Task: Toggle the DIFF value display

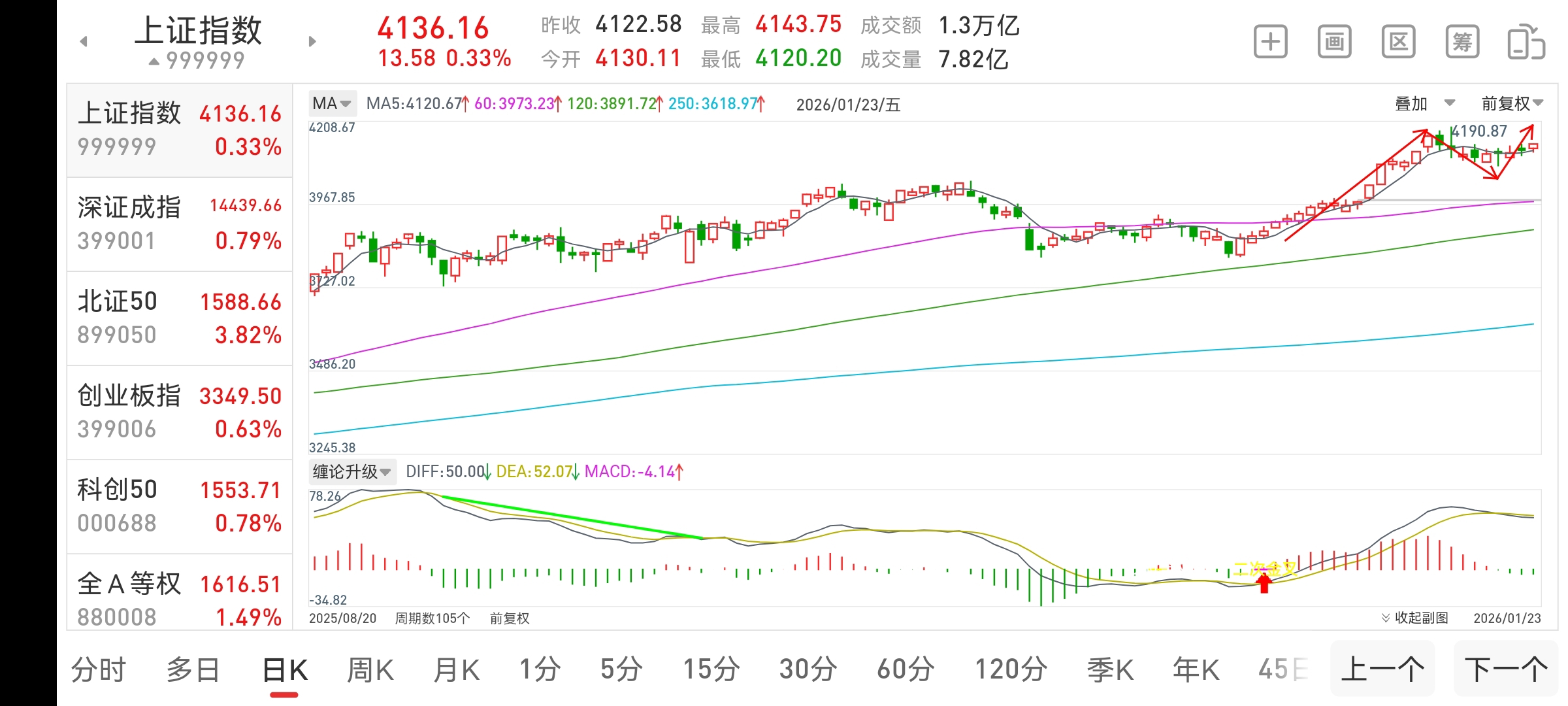Action: (444, 471)
